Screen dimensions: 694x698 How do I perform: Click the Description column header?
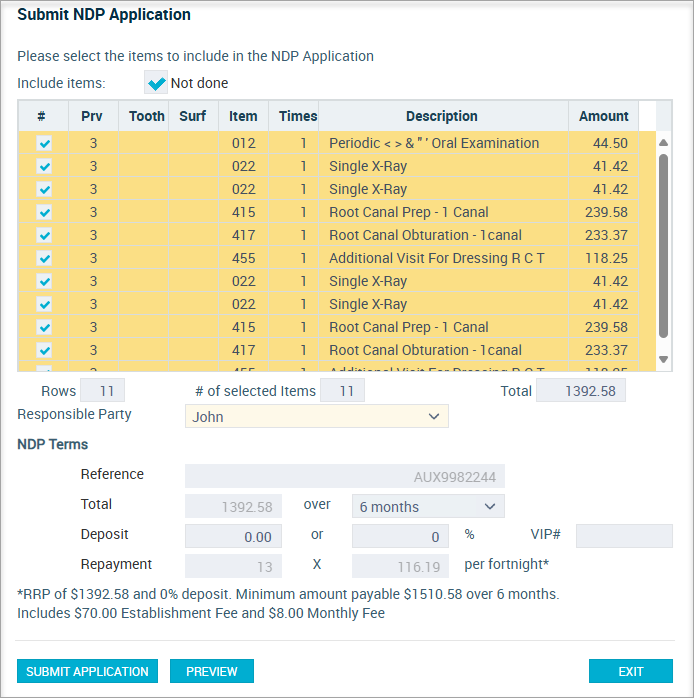pos(443,116)
